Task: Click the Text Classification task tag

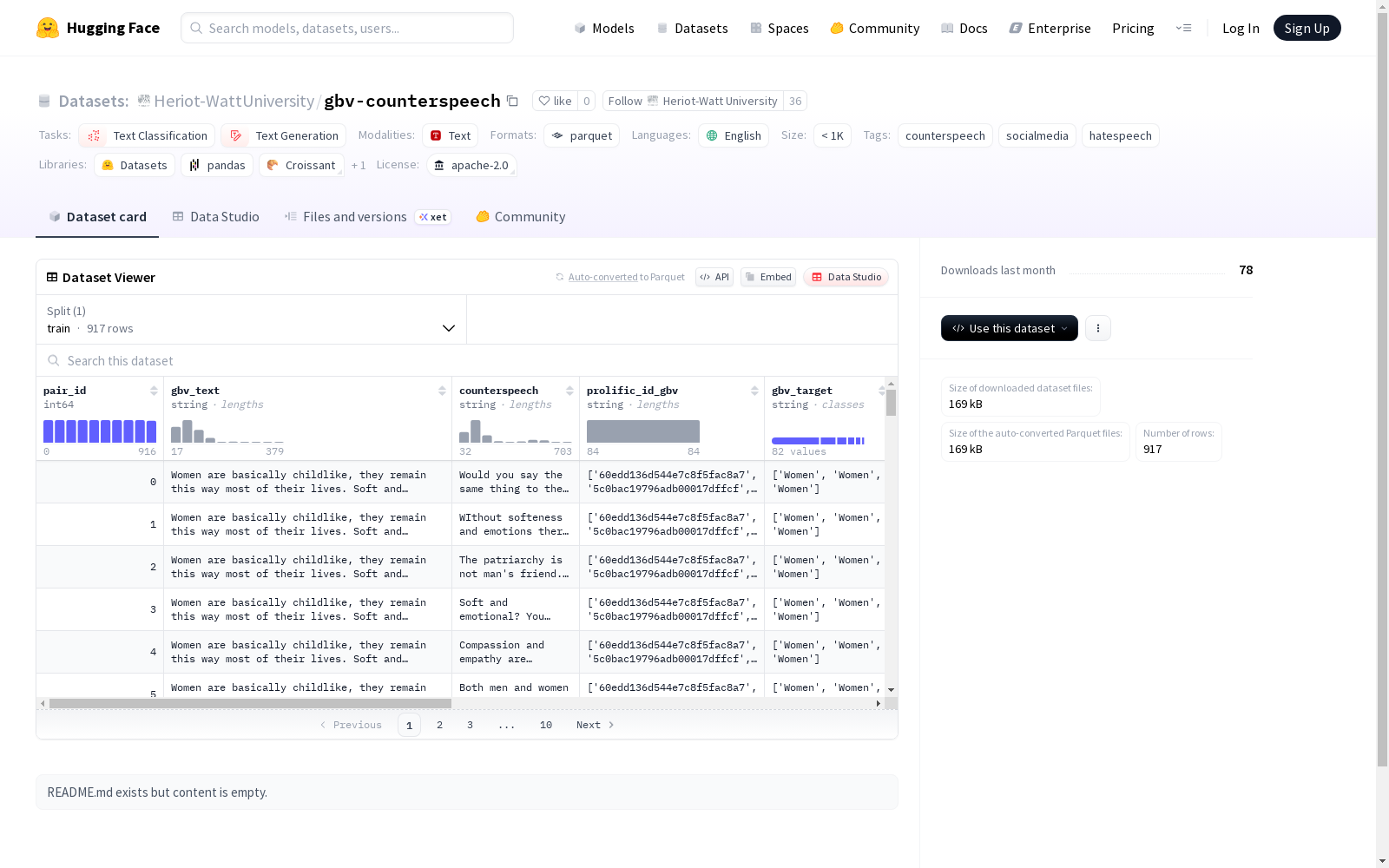Action: pos(147,135)
